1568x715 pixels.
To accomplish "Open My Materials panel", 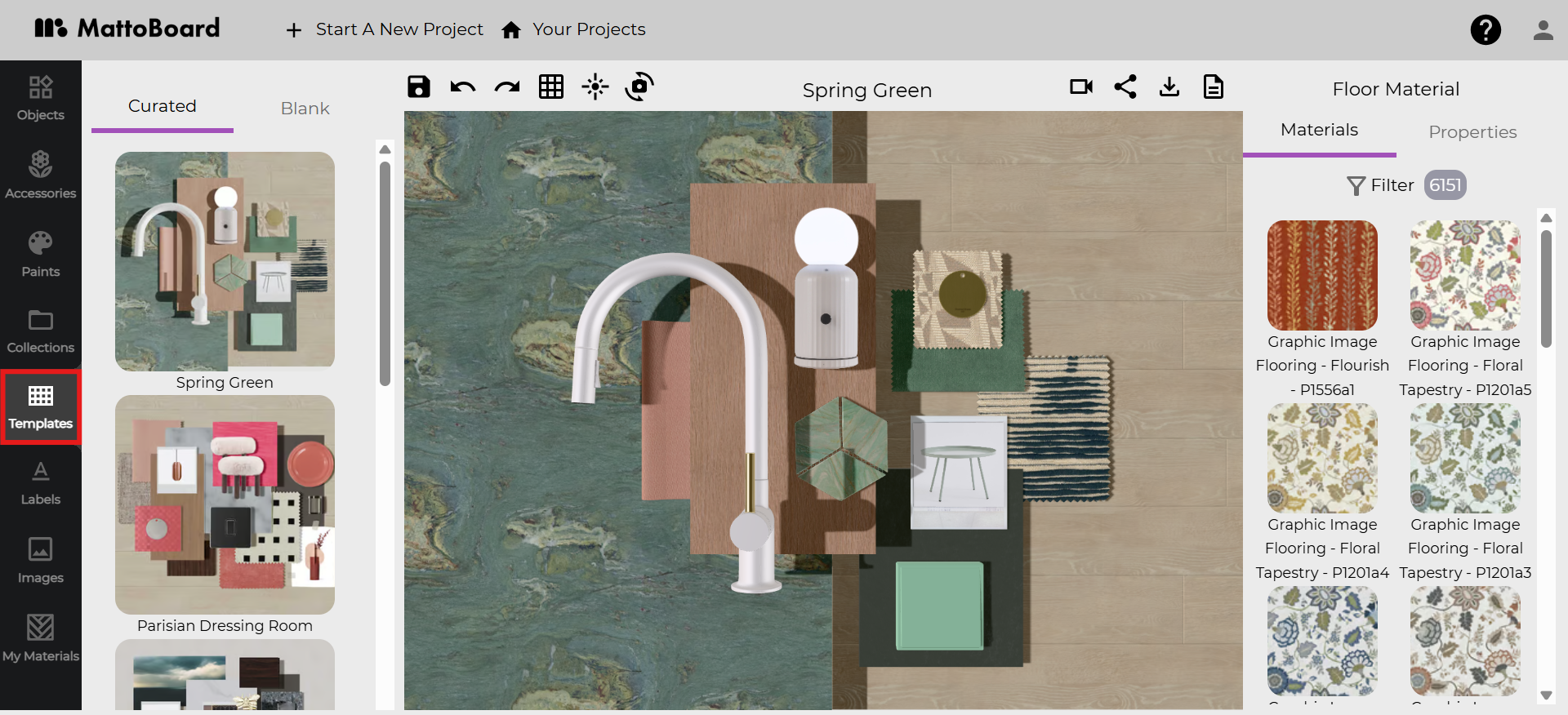I will pyautogui.click(x=41, y=638).
